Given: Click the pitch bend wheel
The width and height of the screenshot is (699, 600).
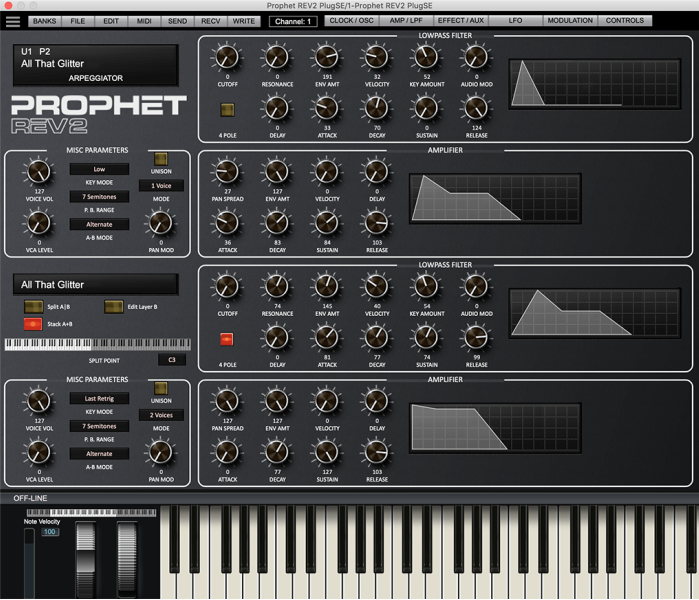Looking at the screenshot, I should (86, 559).
